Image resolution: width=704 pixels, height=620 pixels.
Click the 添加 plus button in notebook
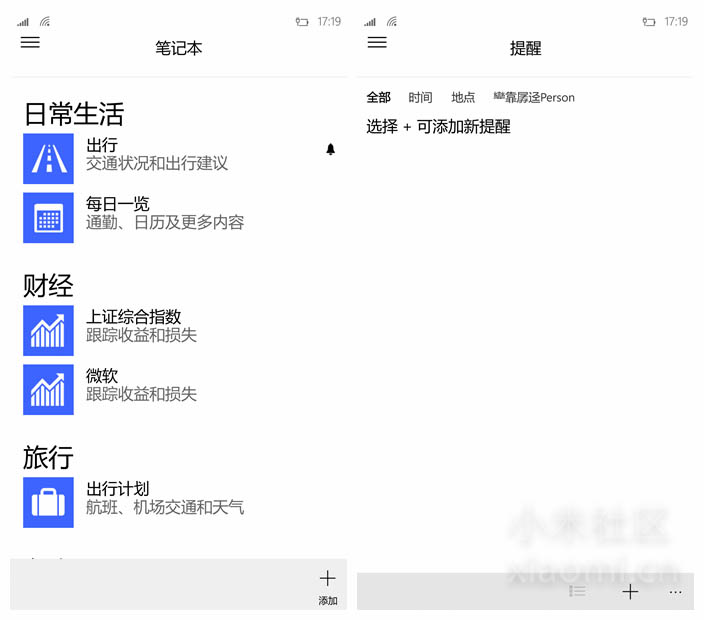(x=328, y=587)
